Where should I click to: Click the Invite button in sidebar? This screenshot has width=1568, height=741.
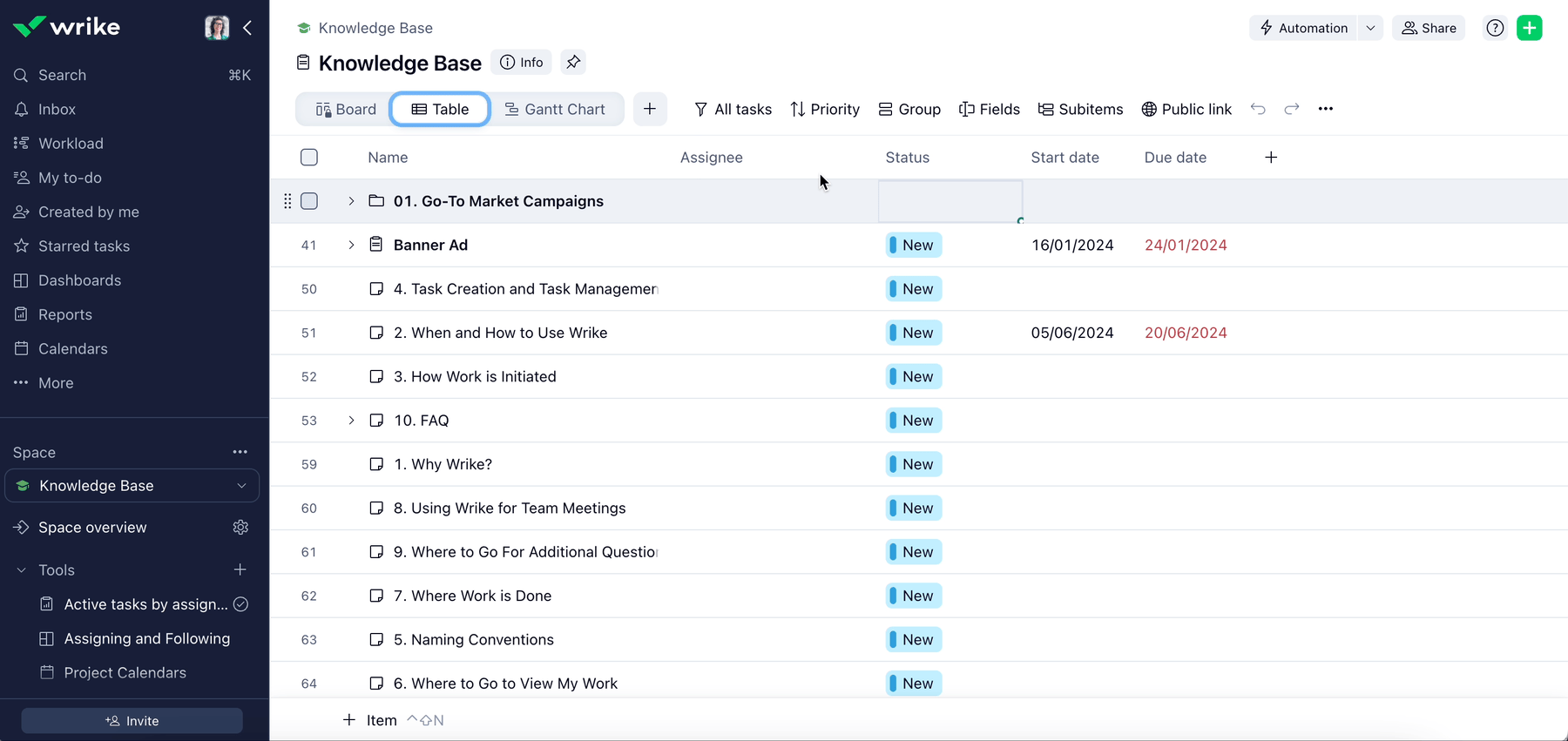coord(132,721)
